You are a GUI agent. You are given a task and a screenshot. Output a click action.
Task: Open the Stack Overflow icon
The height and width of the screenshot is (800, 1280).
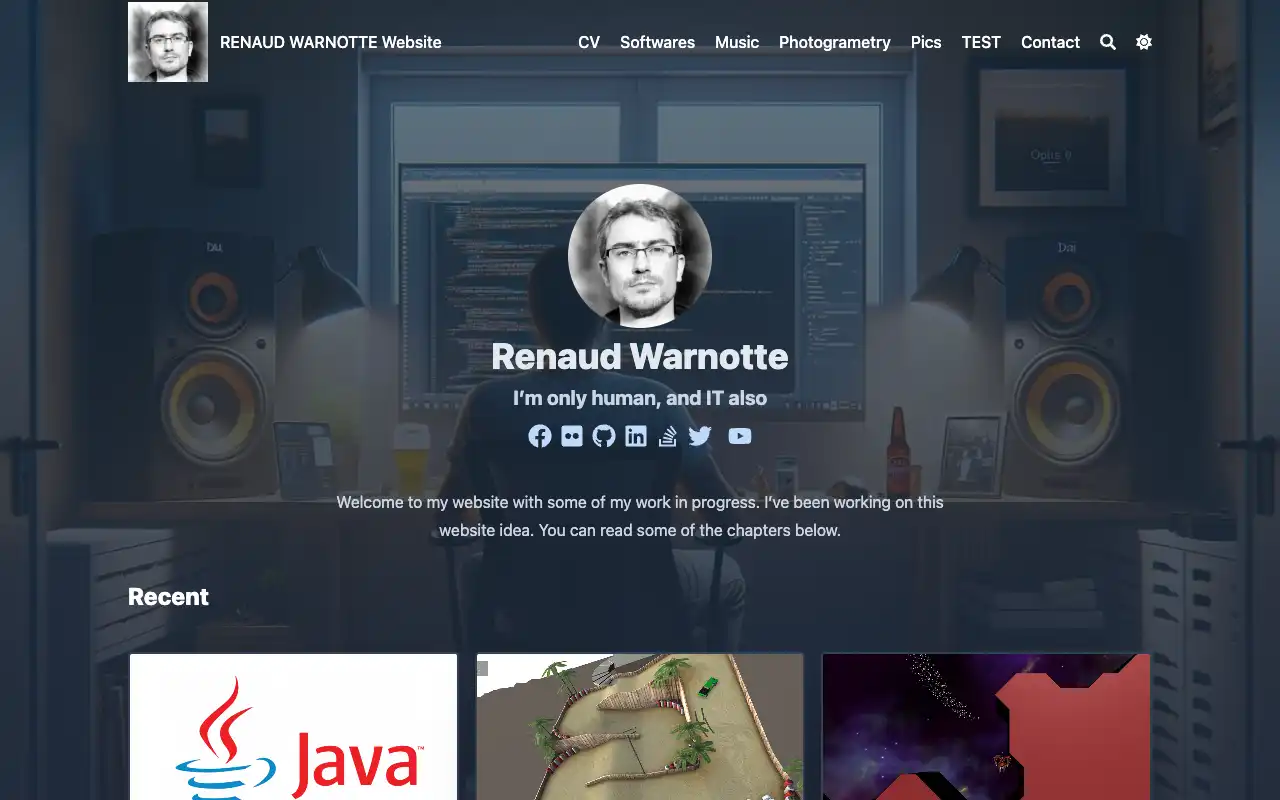(668, 436)
